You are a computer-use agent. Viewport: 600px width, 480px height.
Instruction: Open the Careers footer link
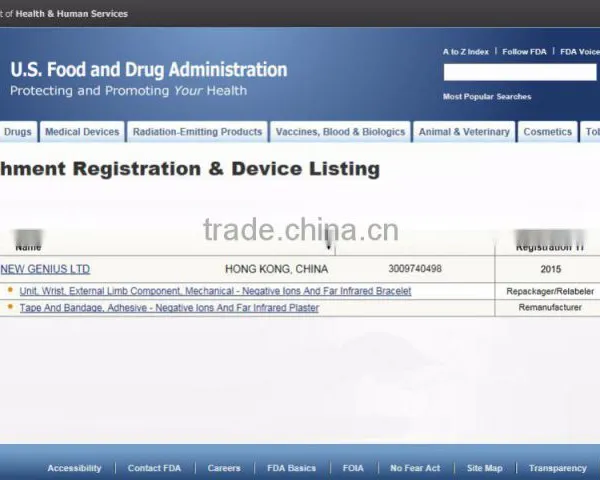(224, 468)
